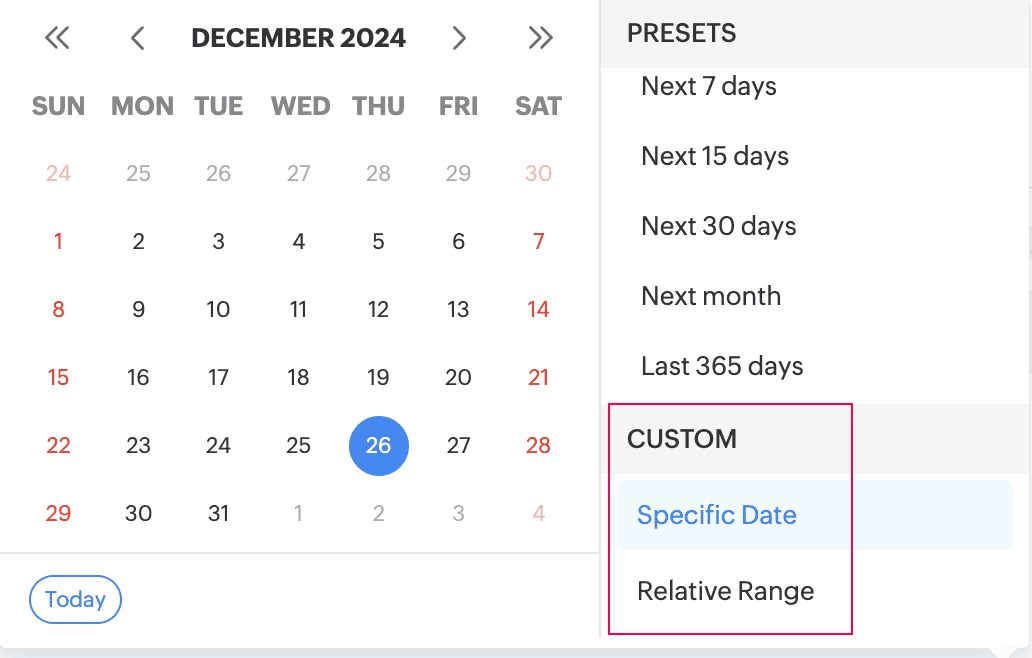Pick the Next 30 days preset
Image resolution: width=1032 pixels, height=658 pixels.
point(719,227)
